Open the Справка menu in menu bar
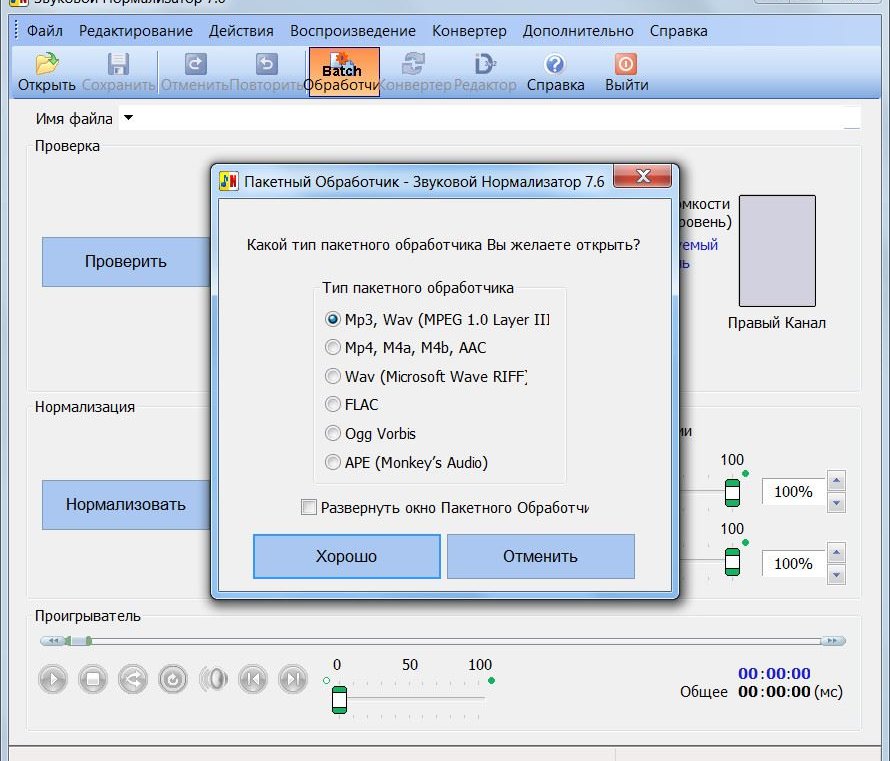The height and width of the screenshot is (761, 890). coord(679,31)
